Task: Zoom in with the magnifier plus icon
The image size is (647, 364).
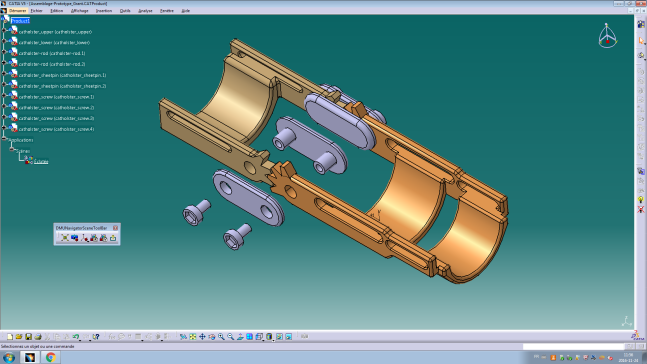Action: click(221, 337)
